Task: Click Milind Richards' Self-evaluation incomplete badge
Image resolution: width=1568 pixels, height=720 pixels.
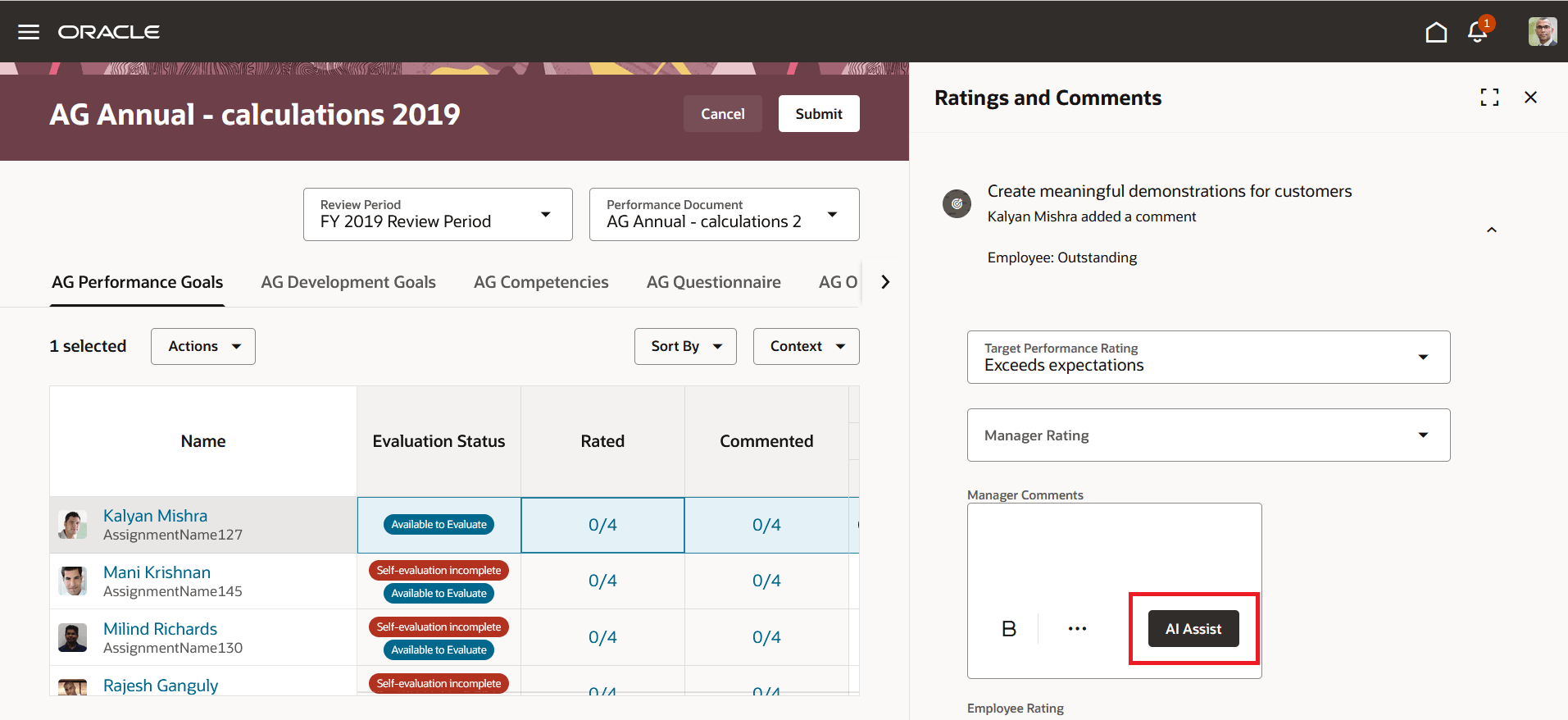Action: tap(439, 627)
